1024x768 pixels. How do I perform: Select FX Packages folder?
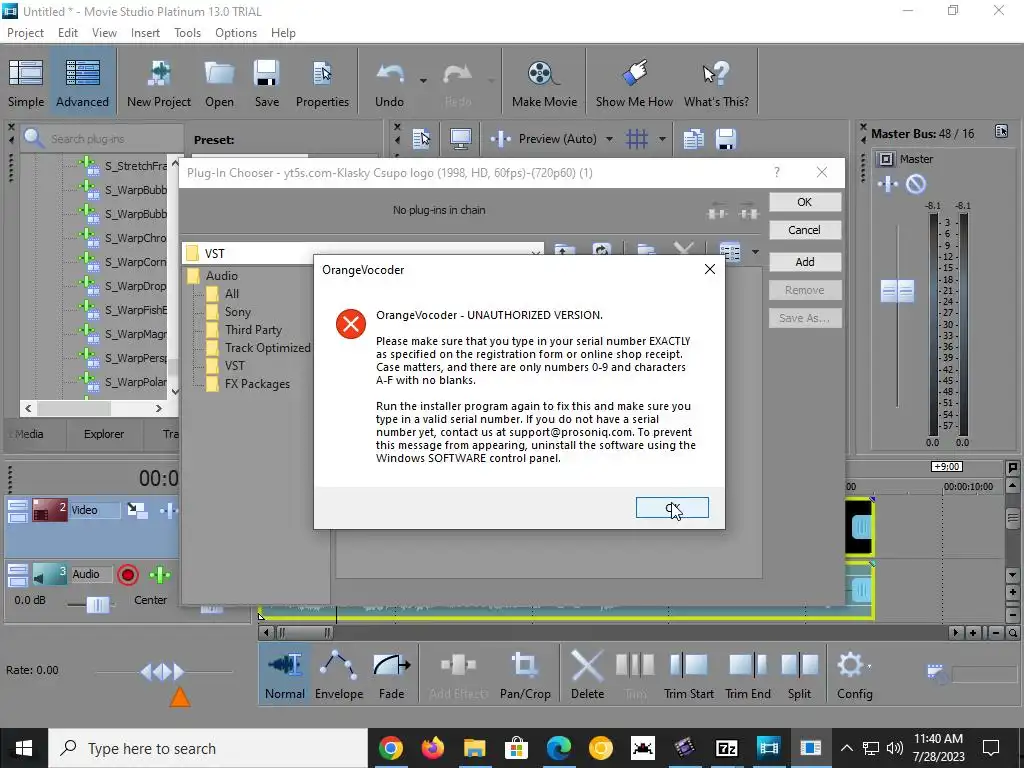tap(257, 384)
